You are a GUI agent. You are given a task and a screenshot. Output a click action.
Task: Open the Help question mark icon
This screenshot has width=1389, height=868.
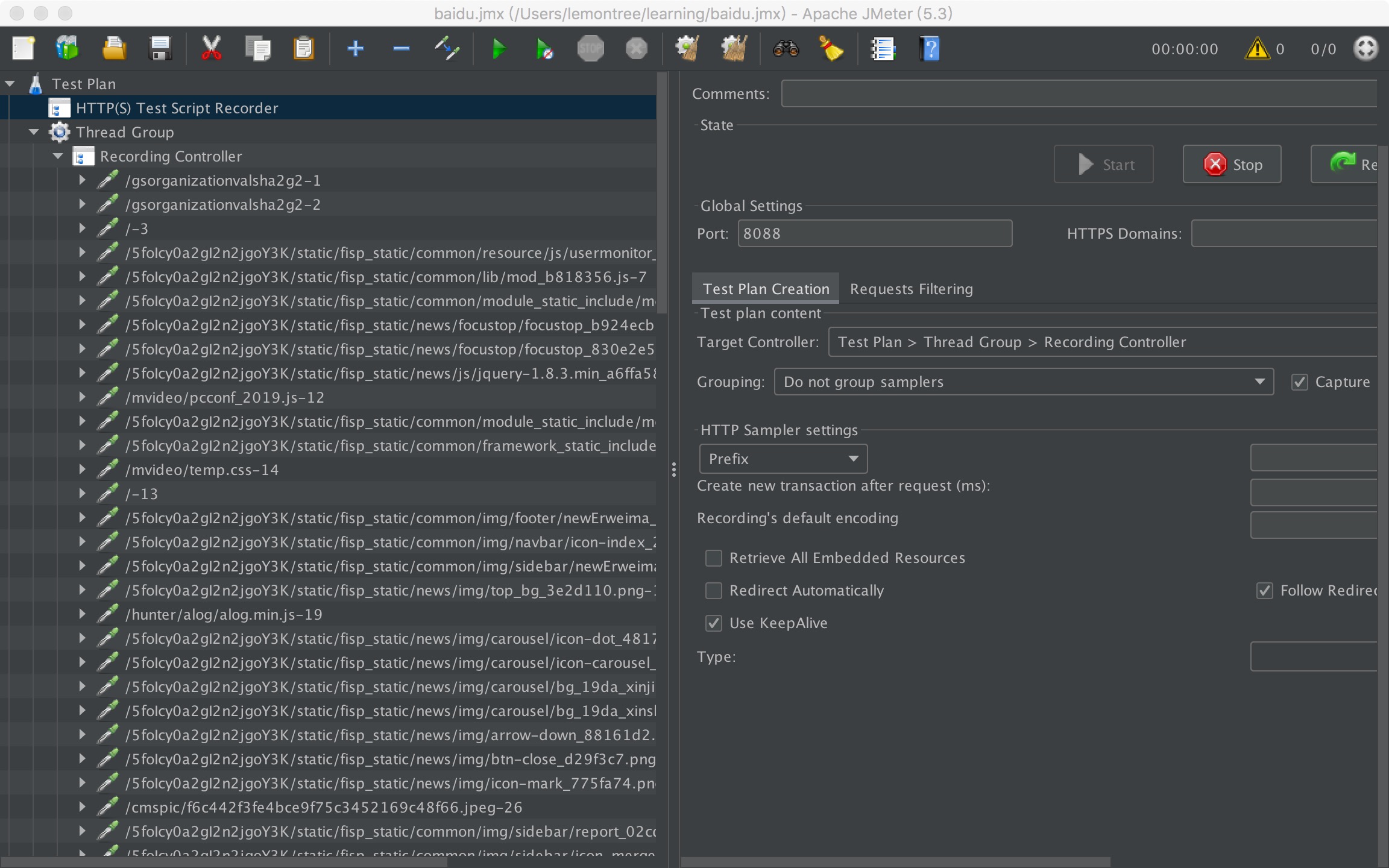pyautogui.click(x=930, y=49)
